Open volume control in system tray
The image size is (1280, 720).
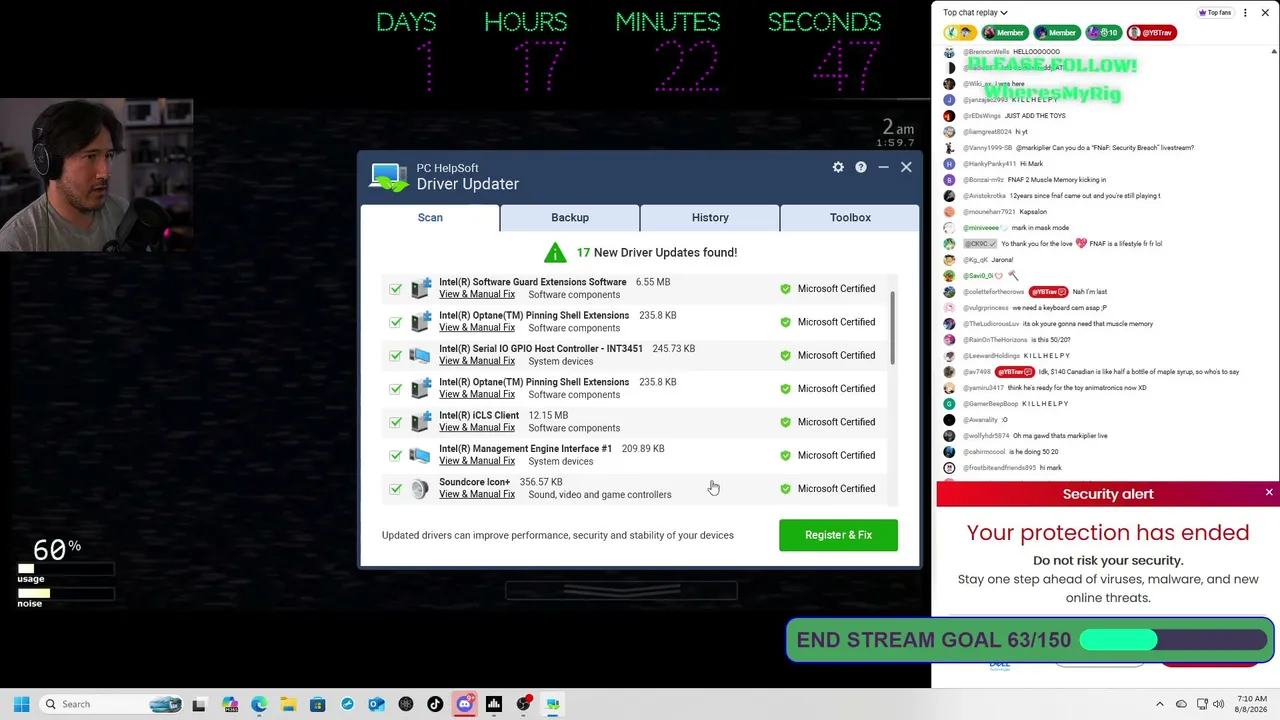pos(1219,704)
